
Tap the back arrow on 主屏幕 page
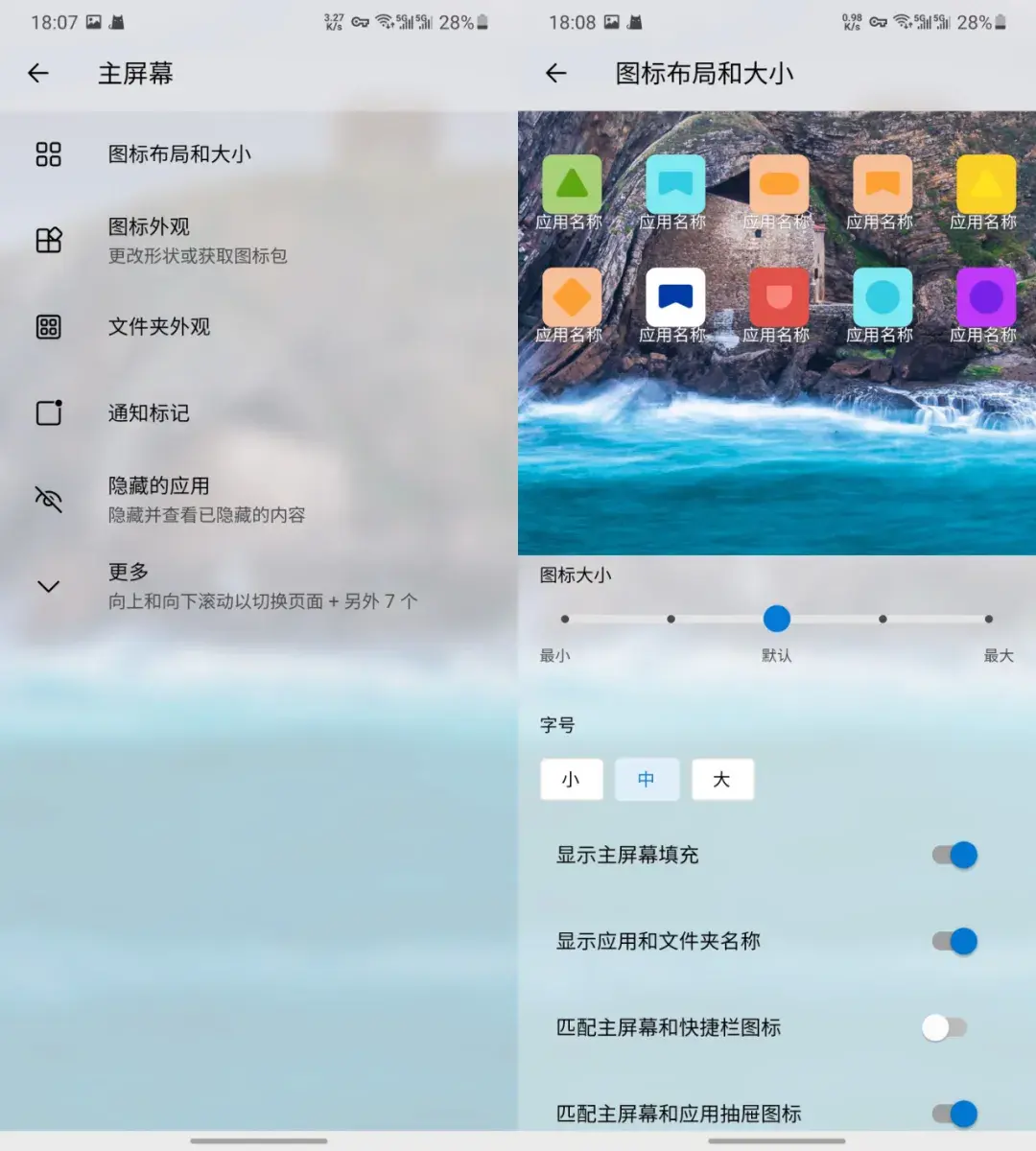[x=38, y=74]
